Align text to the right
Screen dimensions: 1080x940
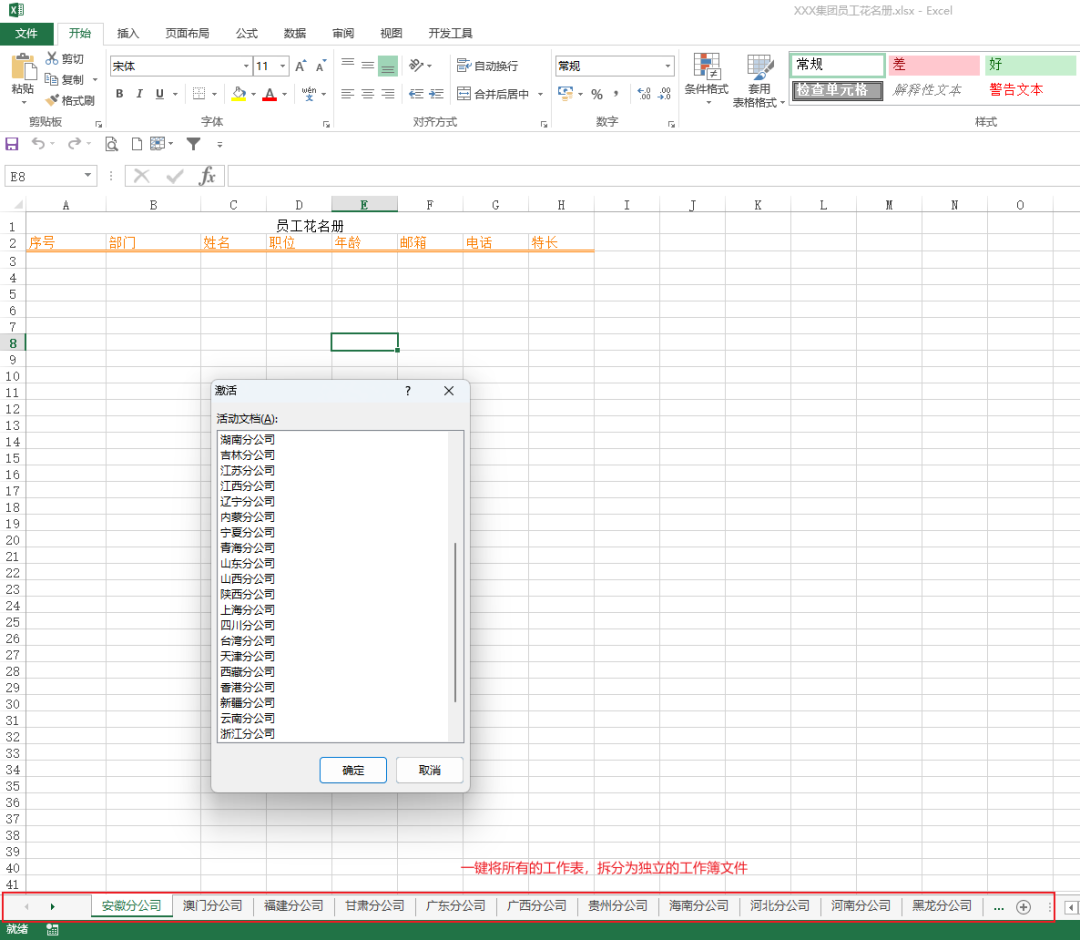[x=388, y=94]
